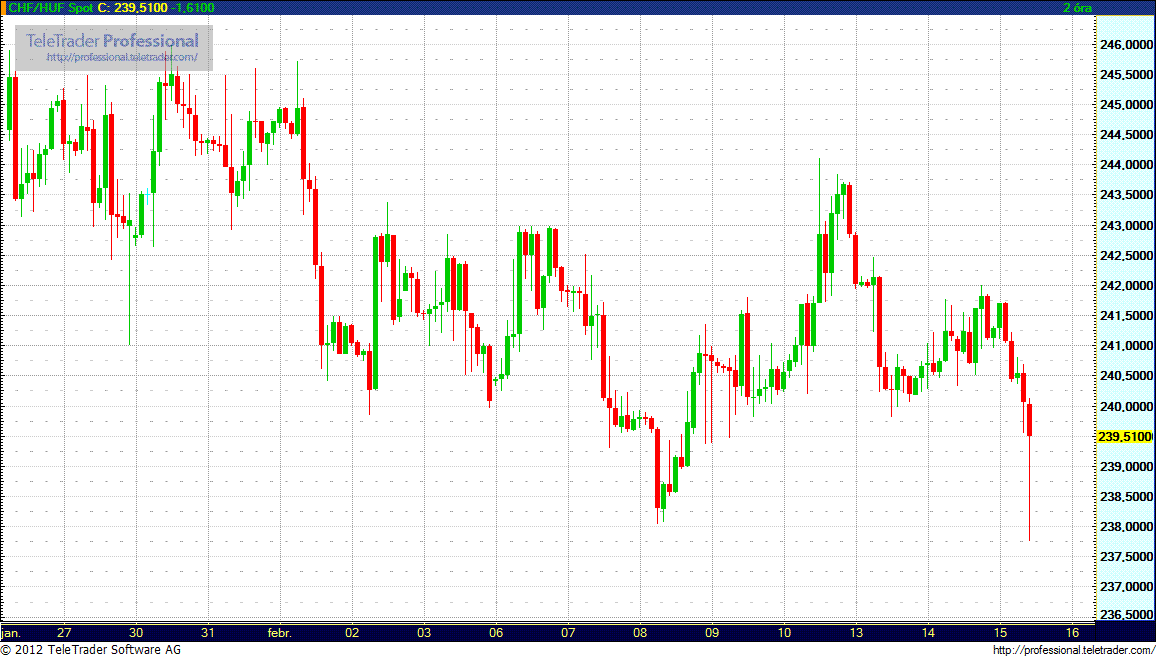Click the 246,0000 price axis label
Viewport: 1156px width, 659px height.
(1125, 46)
